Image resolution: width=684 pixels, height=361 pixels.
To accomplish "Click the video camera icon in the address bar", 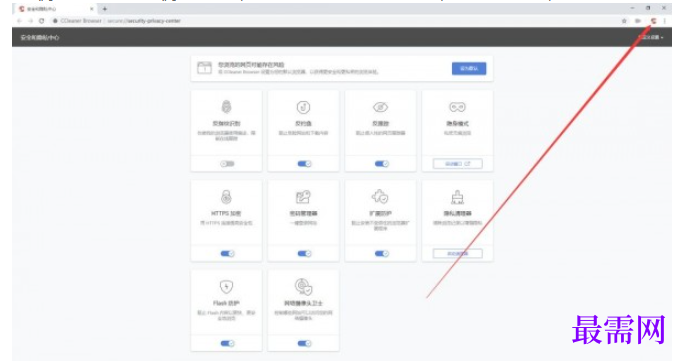I will (x=638, y=20).
